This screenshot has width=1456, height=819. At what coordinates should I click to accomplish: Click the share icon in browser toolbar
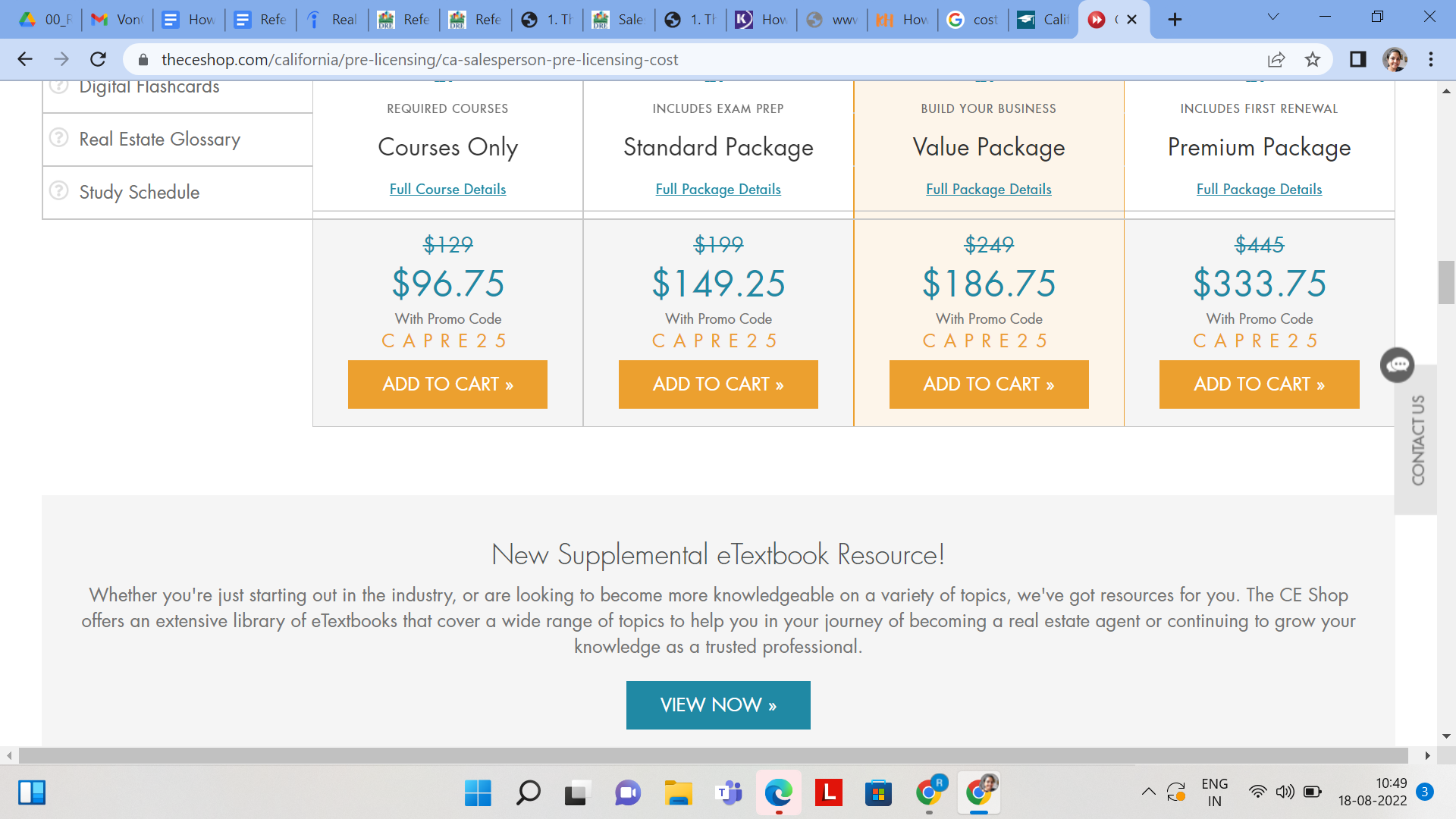click(x=1277, y=60)
